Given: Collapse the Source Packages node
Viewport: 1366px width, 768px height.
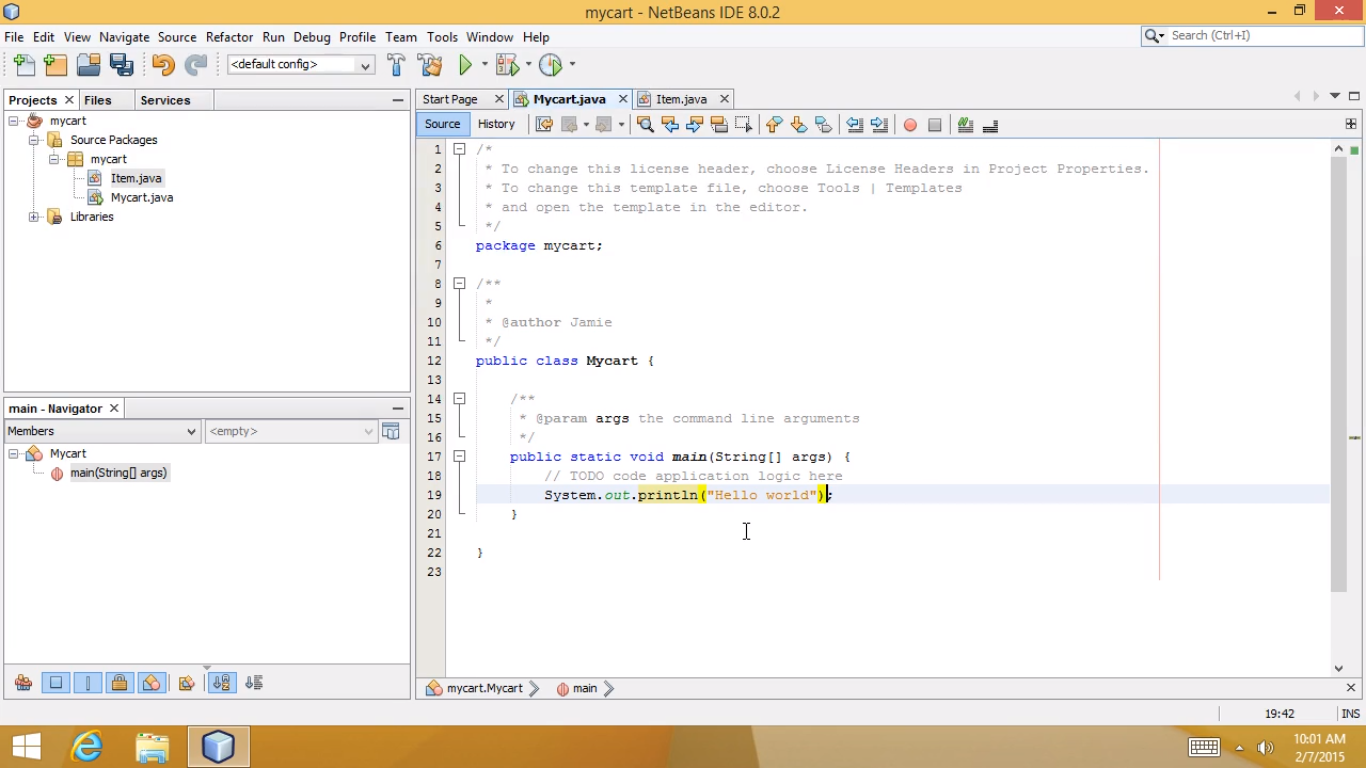Looking at the screenshot, I should click(33, 140).
